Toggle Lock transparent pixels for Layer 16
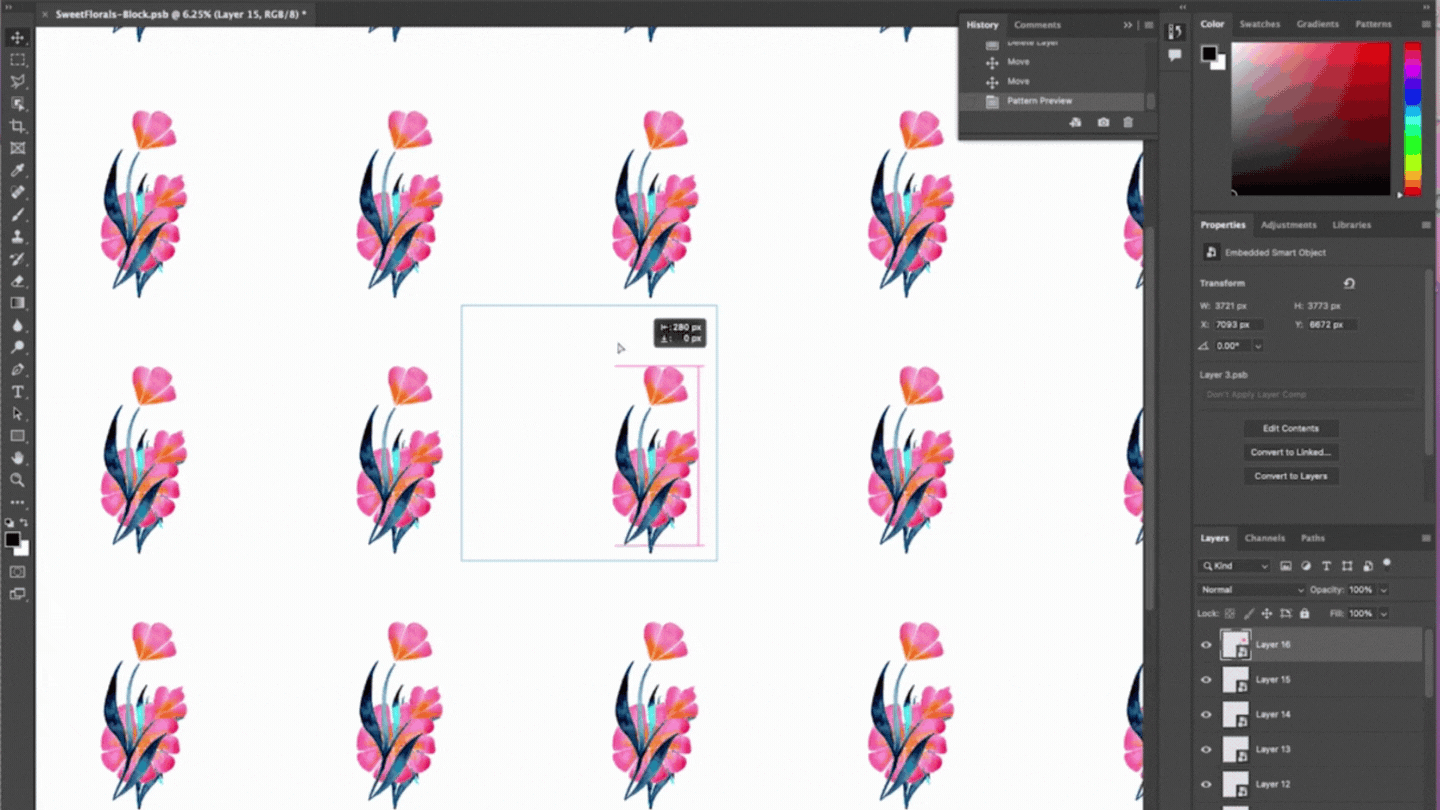The height and width of the screenshot is (810, 1440). pos(1230,613)
